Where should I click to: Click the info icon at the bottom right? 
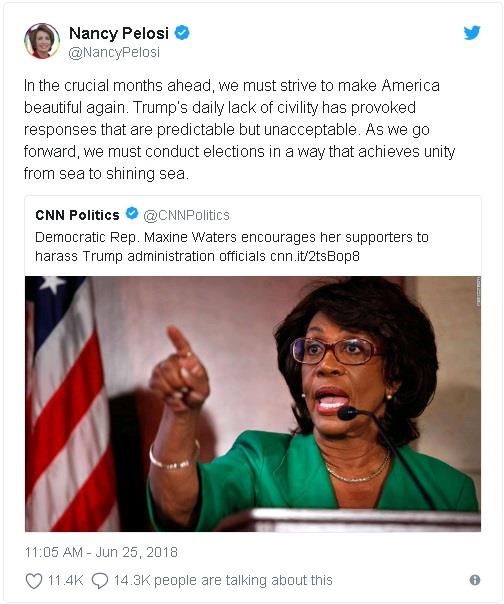[x=475, y=580]
